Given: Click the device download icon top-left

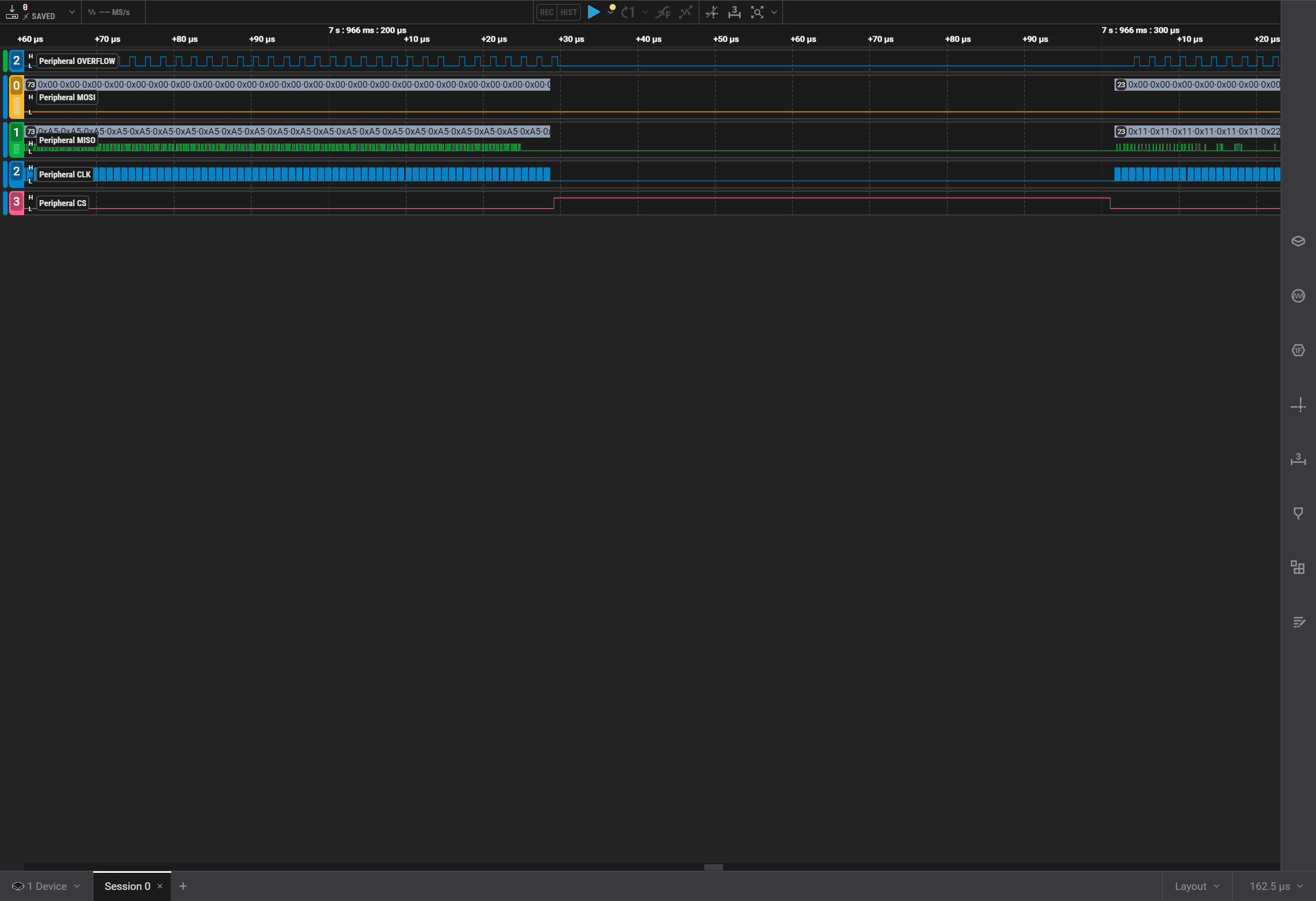Looking at the screenshot, I should (x=12, y=12).
